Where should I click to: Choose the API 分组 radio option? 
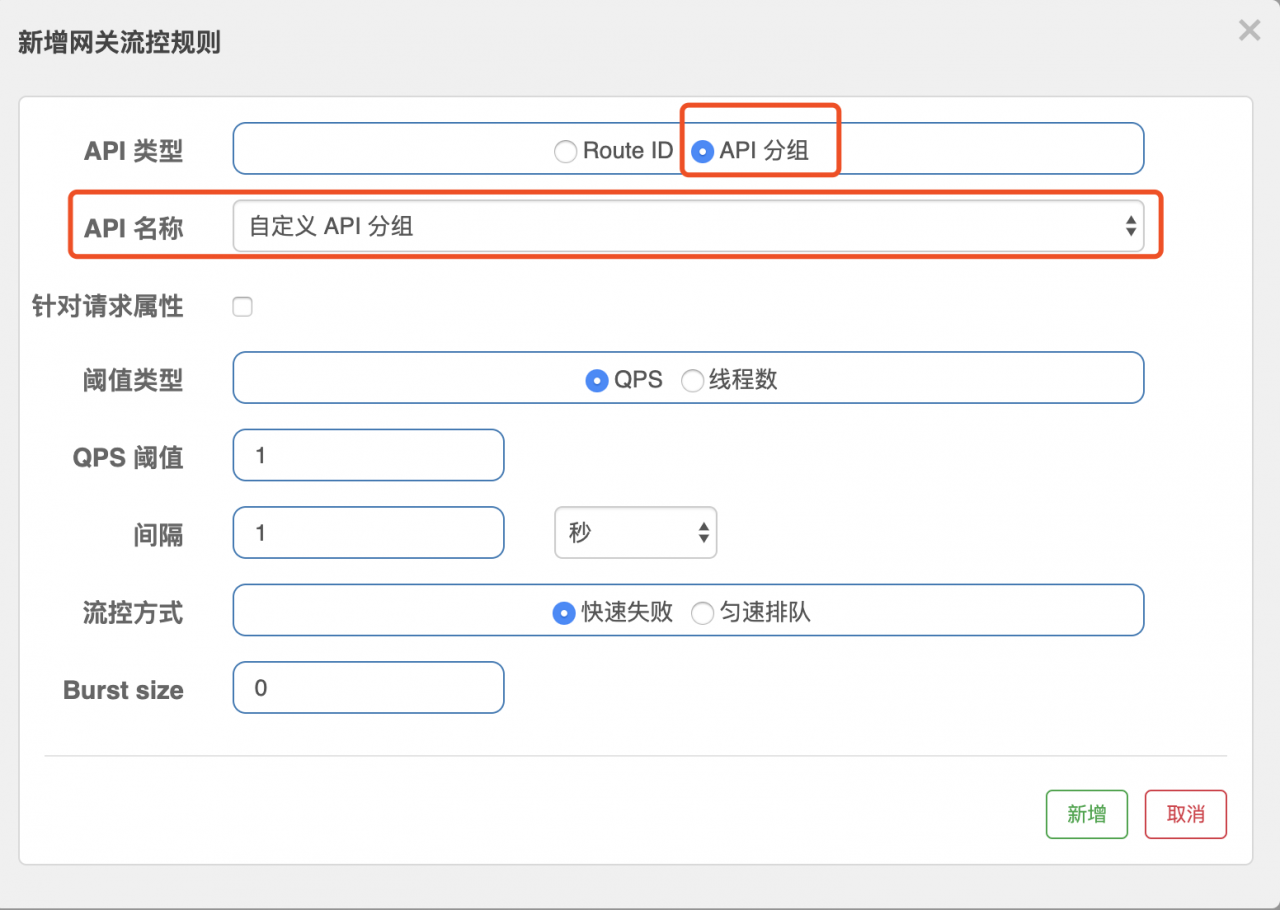(x=703, y=151)
